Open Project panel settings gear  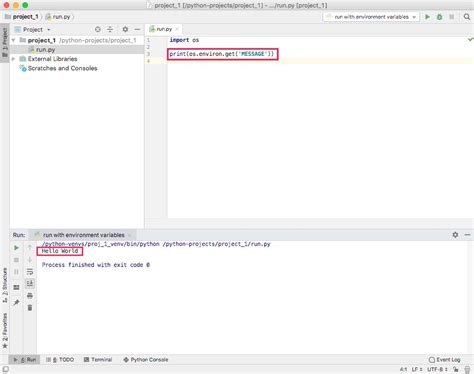125,29
